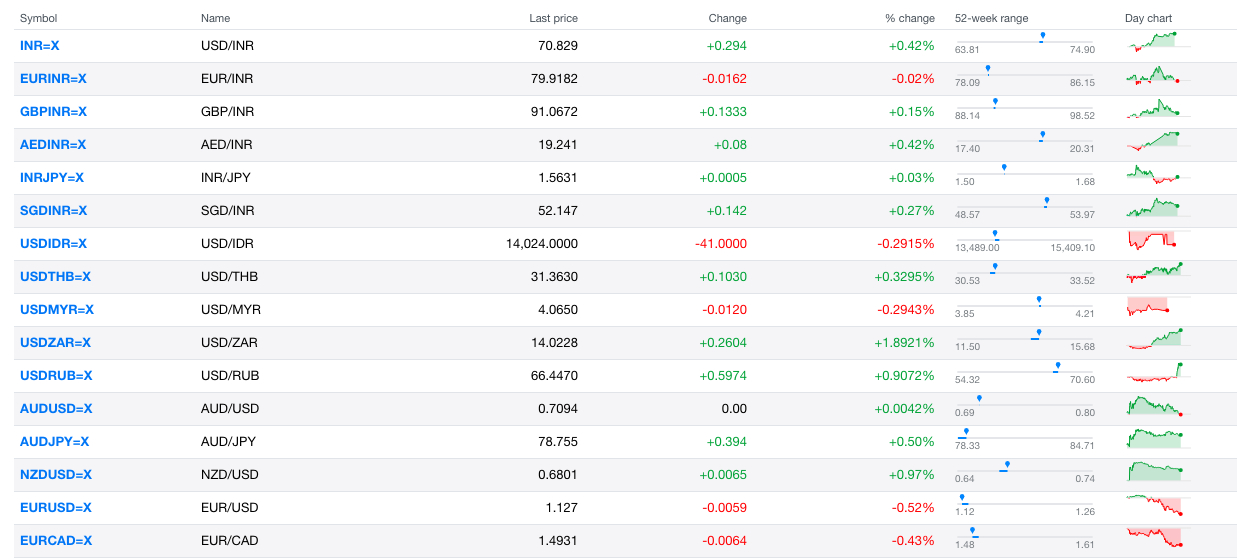Click the 52-week range column header
This screenshot has width=1237, height=558.
991,18
